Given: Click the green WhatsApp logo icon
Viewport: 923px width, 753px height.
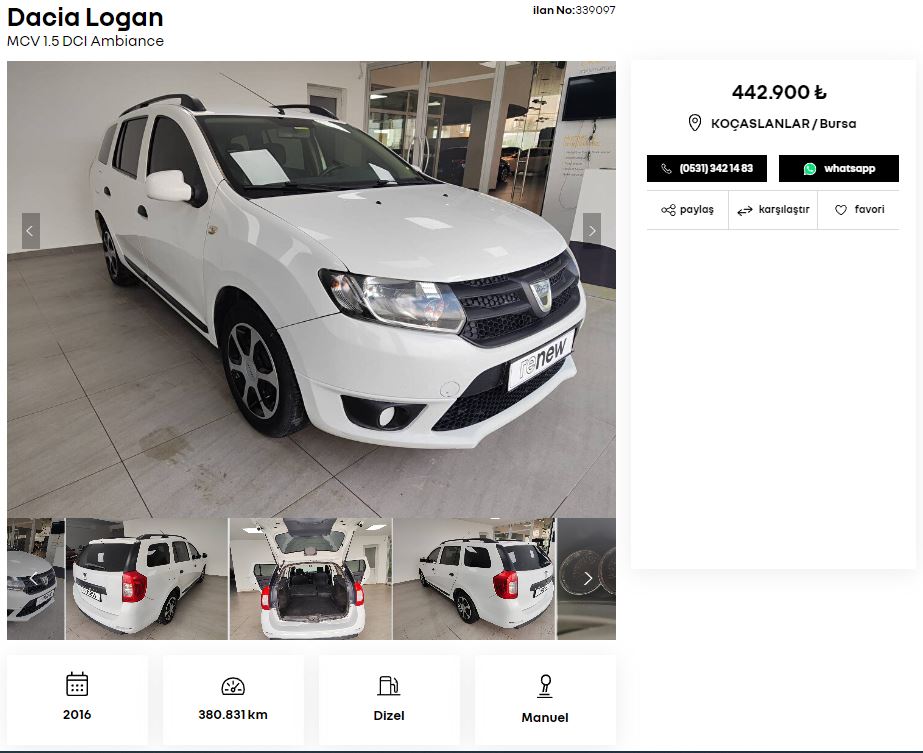Looking at the screenshot, I should click(x=810, y=169).
